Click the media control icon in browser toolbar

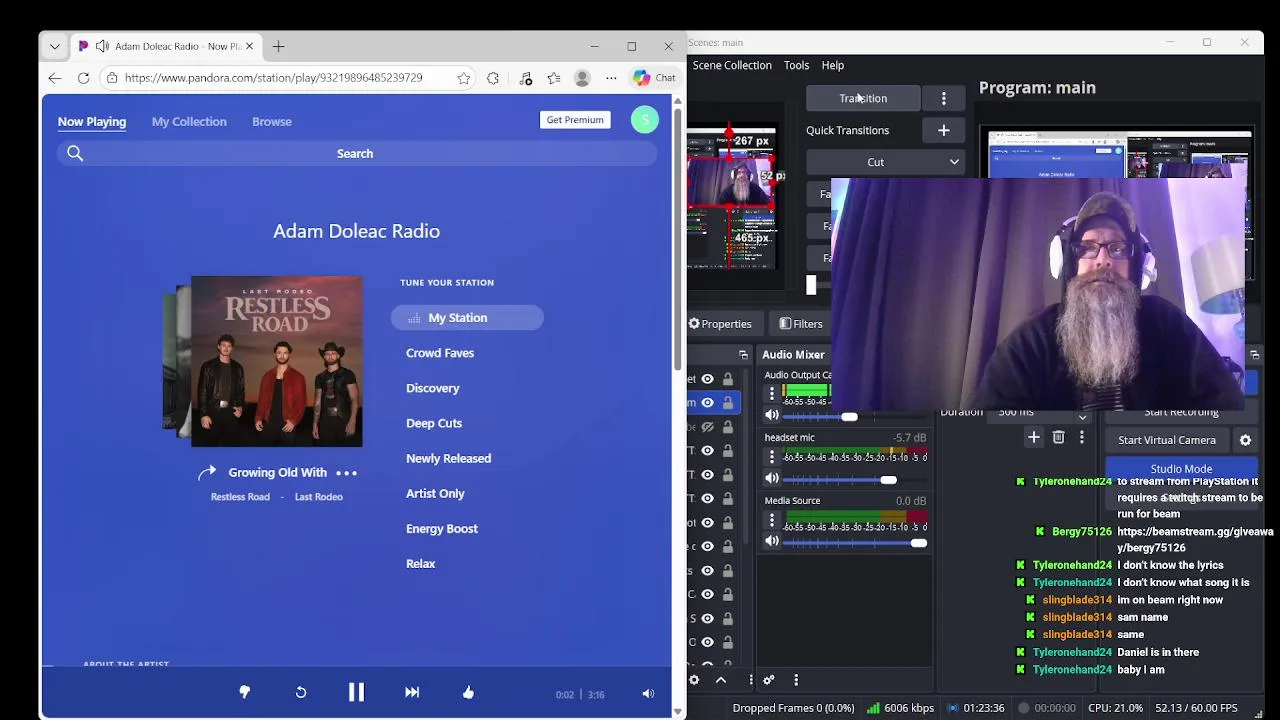coord(526,78)
